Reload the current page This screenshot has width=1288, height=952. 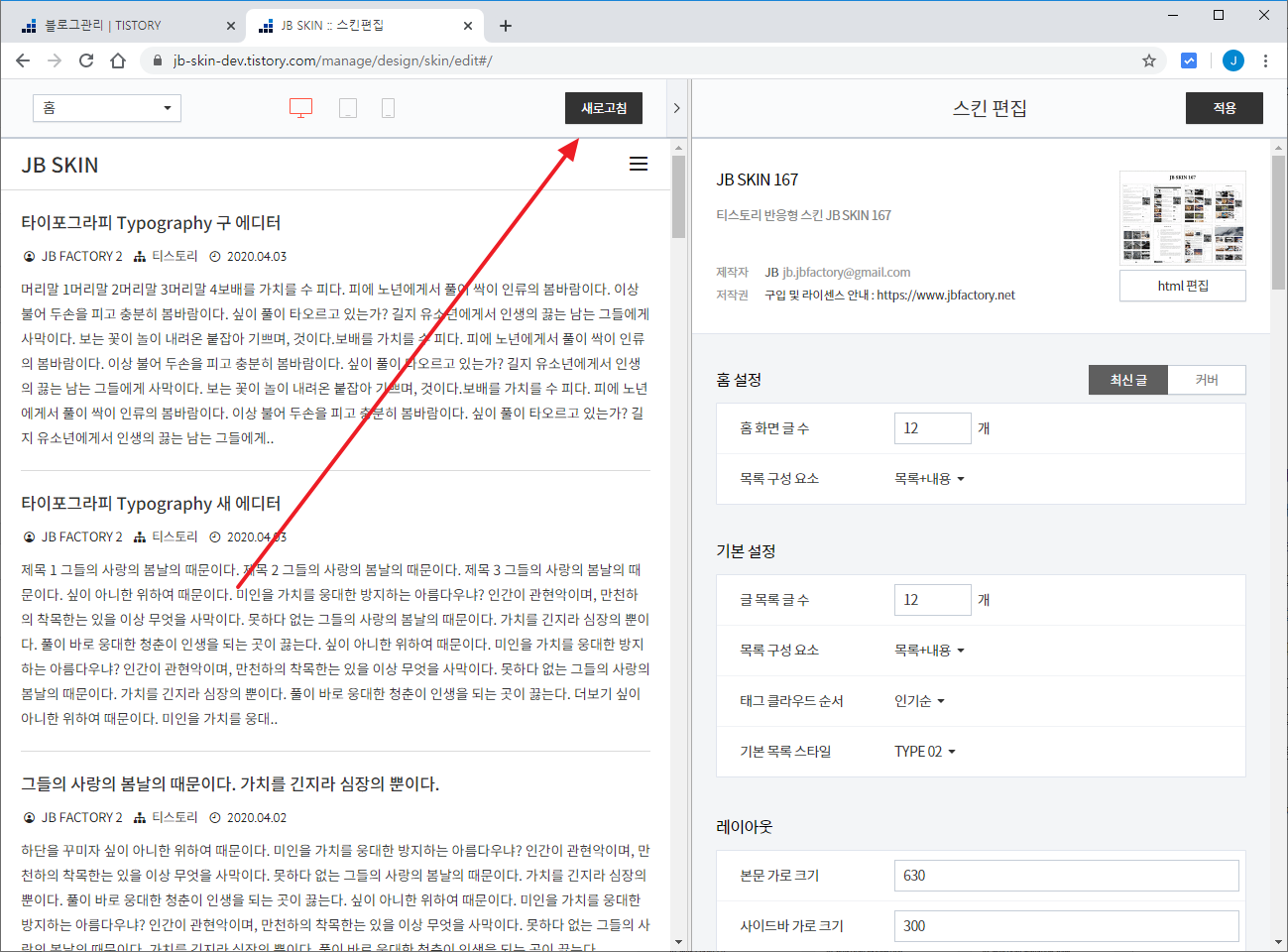[x=86, y=60]
